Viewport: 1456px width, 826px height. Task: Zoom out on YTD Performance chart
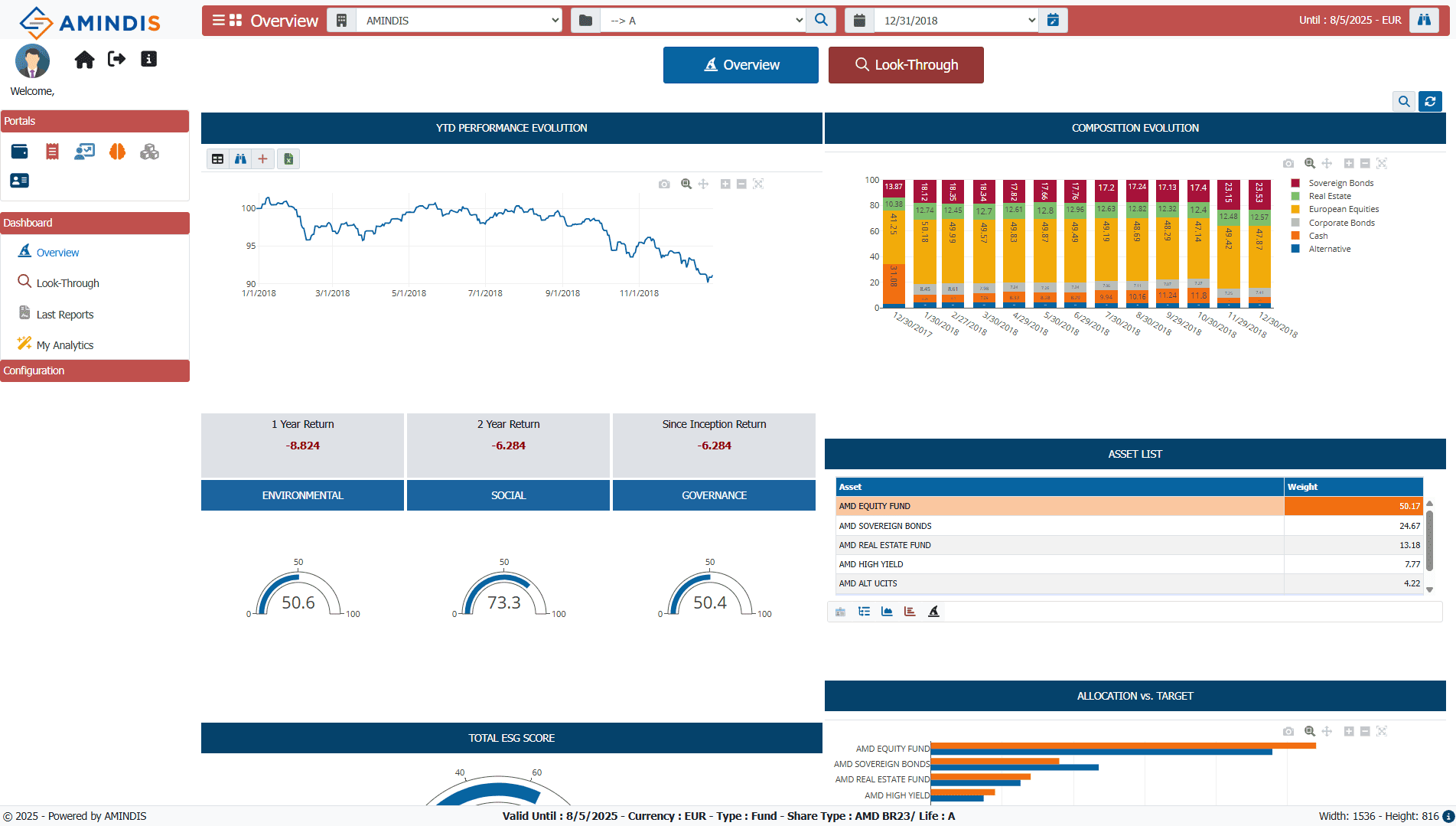pos(741,184)
